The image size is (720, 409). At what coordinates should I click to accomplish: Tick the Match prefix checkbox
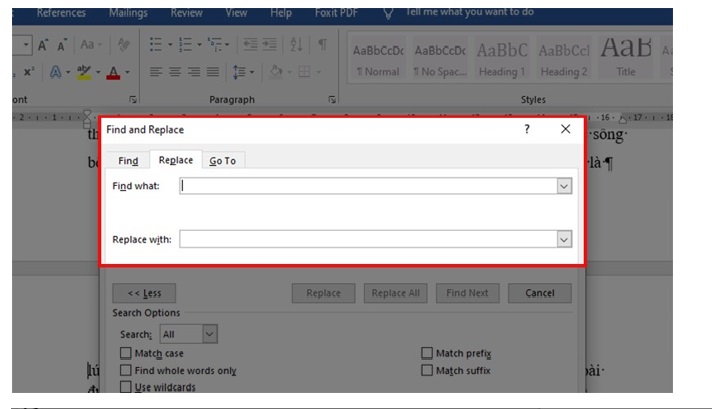point(427,353)
